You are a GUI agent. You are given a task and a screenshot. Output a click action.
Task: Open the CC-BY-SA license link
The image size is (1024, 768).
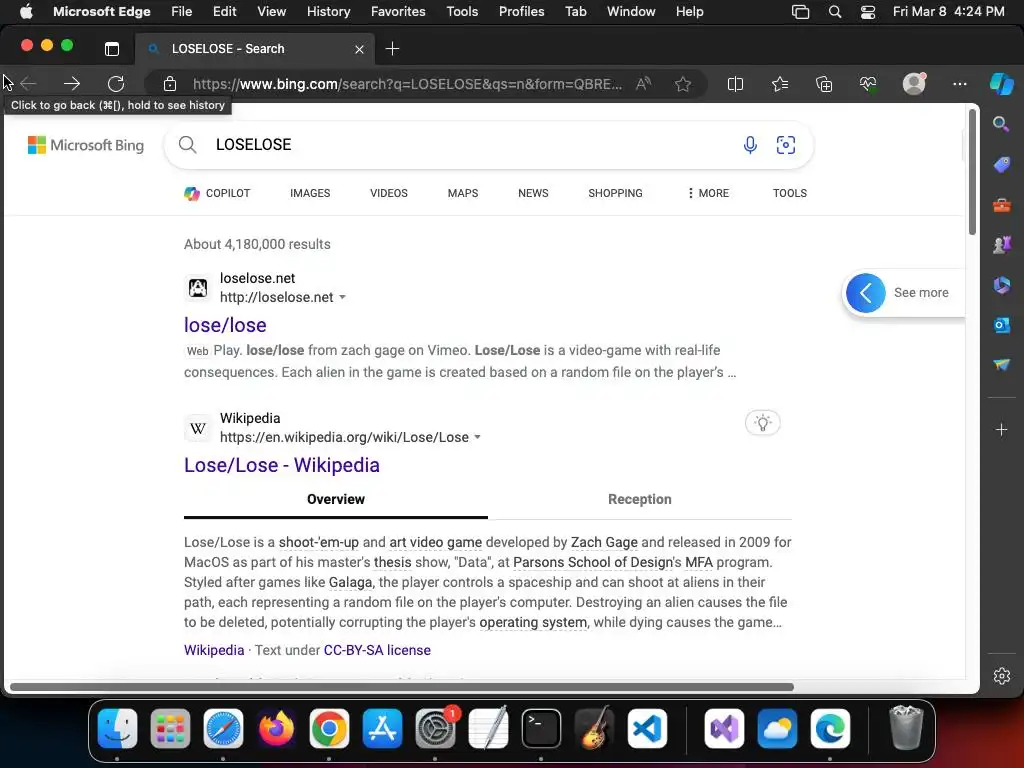coord(377,650)
